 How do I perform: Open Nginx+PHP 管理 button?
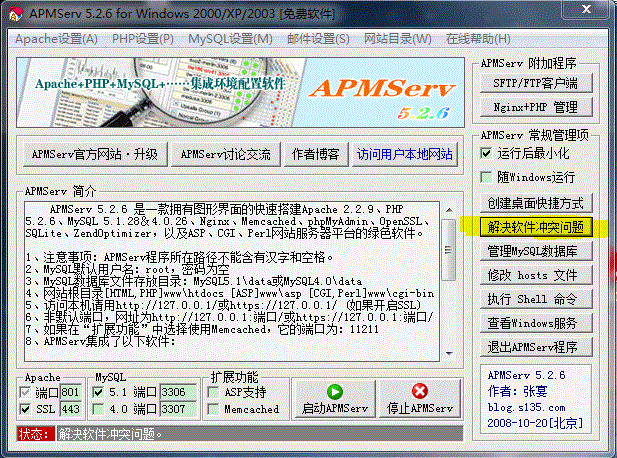tap(536, 107)
